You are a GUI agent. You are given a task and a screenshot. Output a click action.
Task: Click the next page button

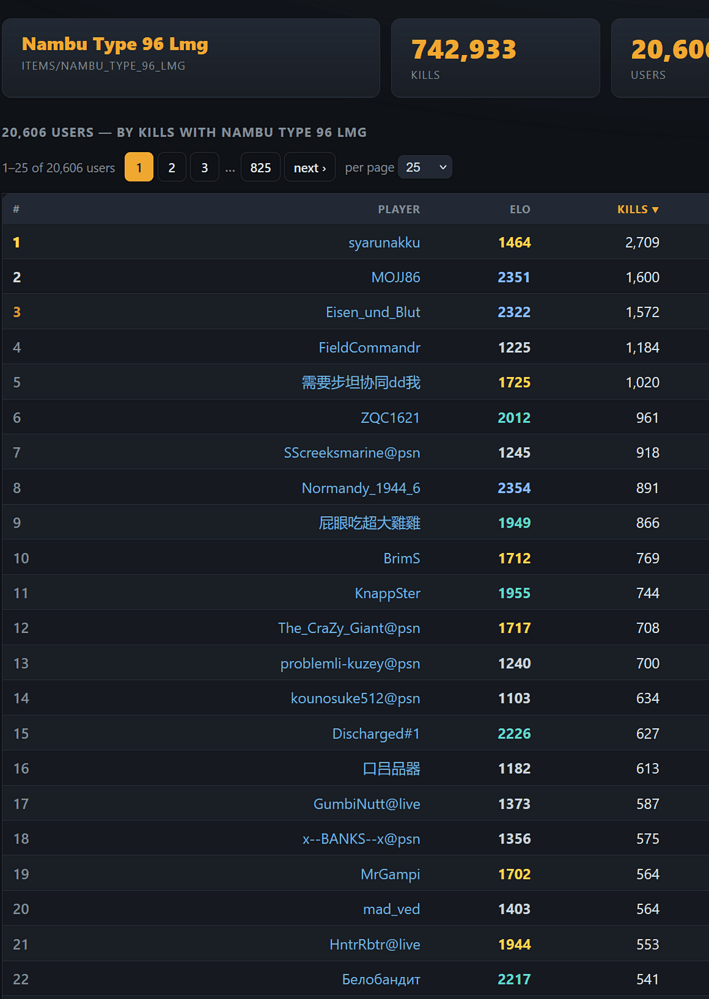click(310, 168)
